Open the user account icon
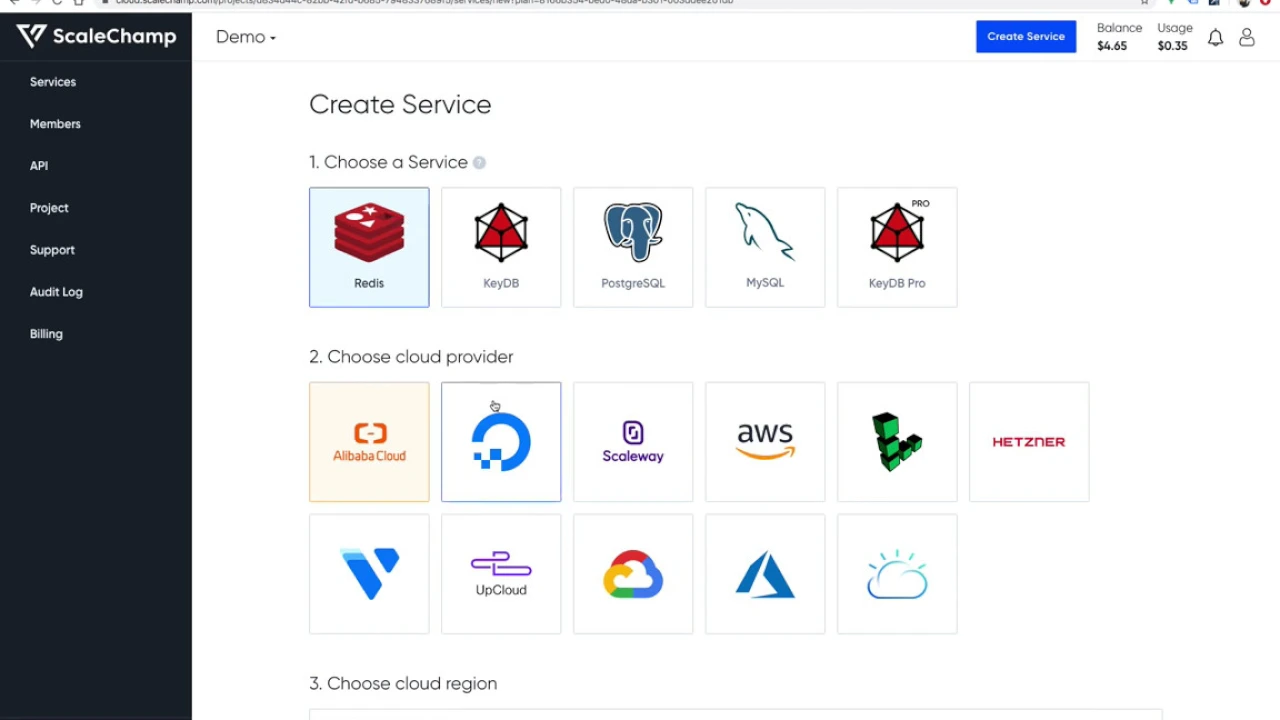Image resolution: width=1280 pixels, height=720 pixels. coord(1247,37)
